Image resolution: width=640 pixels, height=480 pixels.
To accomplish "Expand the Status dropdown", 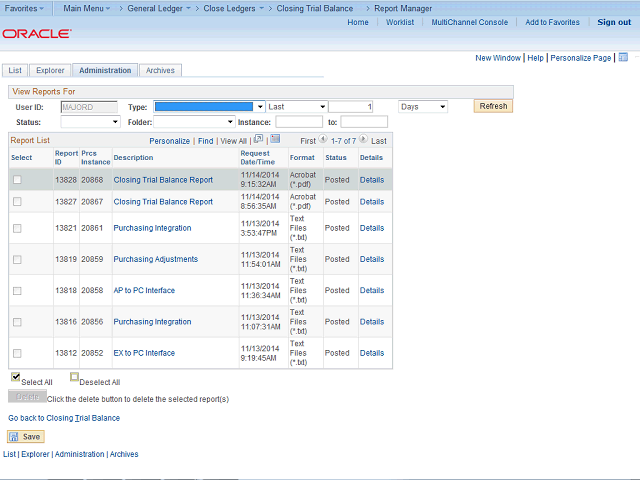I will pos(90,122).
